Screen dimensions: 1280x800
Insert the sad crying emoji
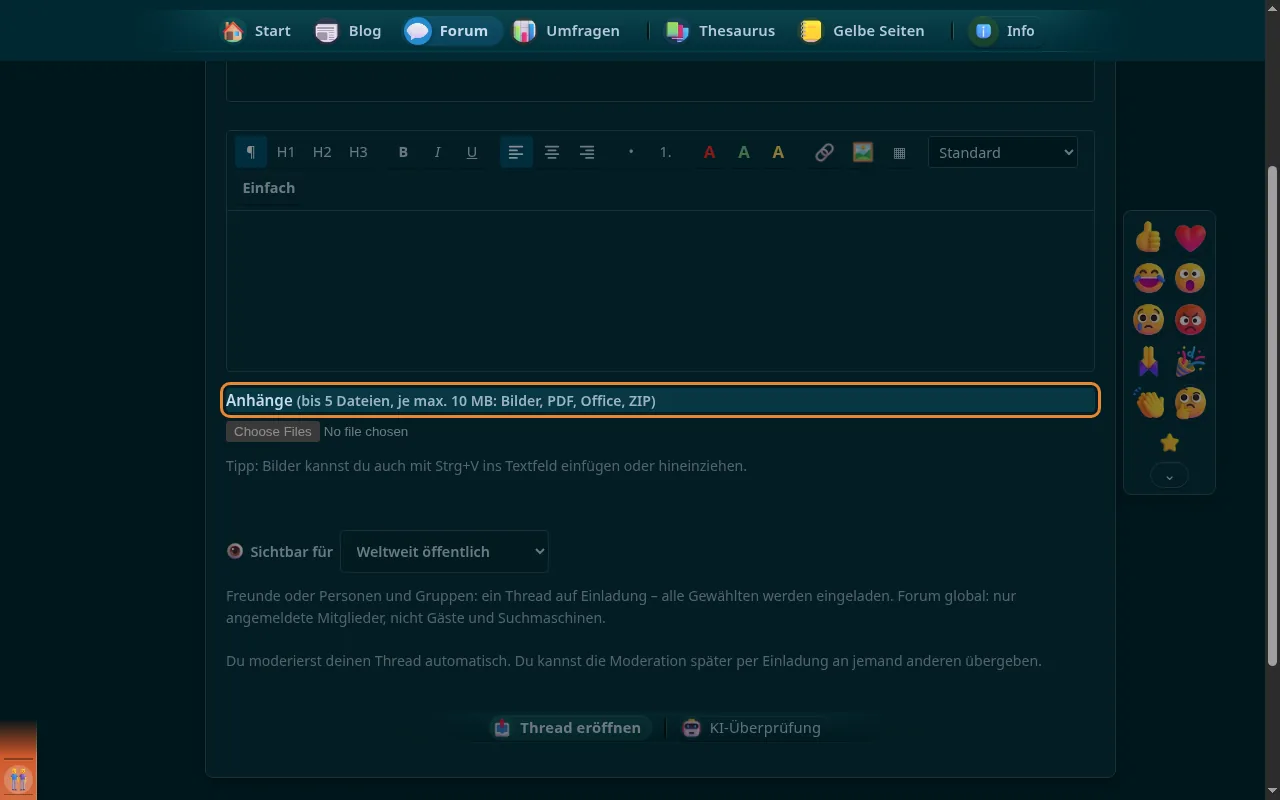[1148, 320]
